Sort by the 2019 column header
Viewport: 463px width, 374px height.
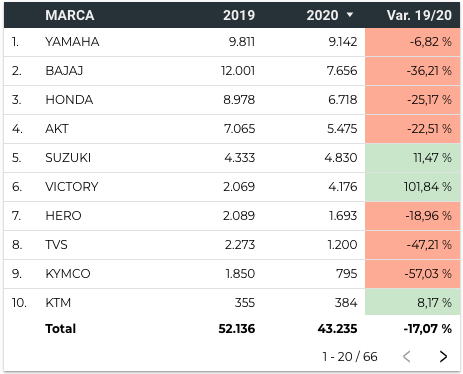pos(239,15)
